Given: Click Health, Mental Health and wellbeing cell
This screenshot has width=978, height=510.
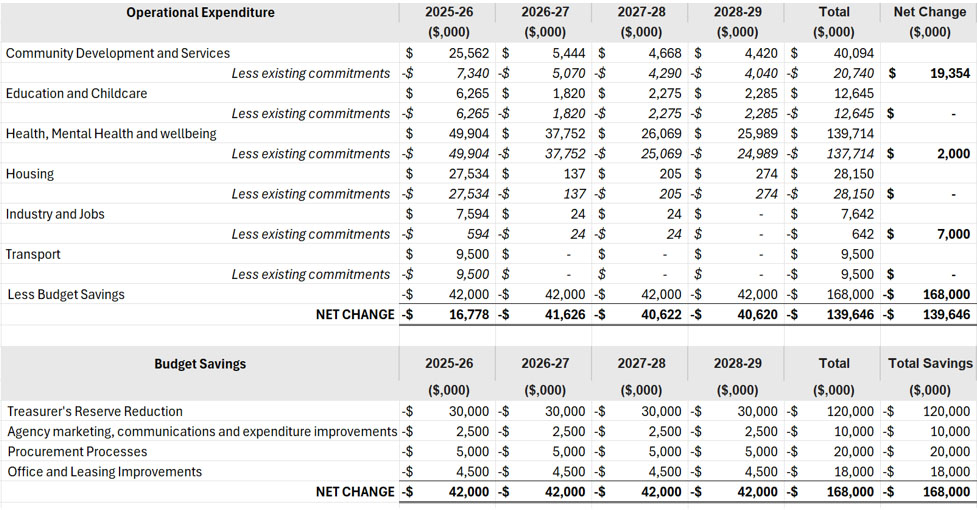Looking at the screenshot, I should (111, 133).
